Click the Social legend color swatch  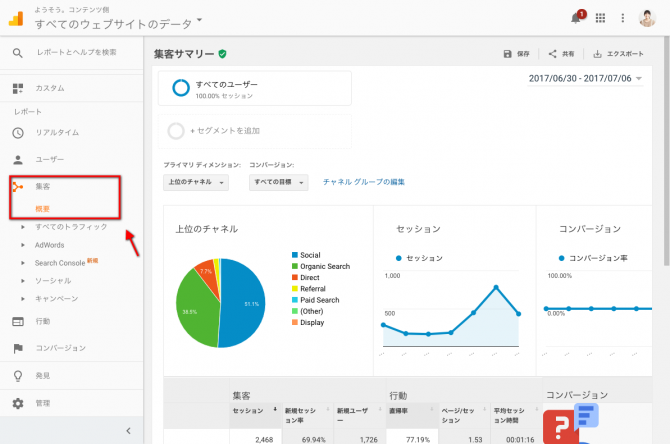click(295, 255)
